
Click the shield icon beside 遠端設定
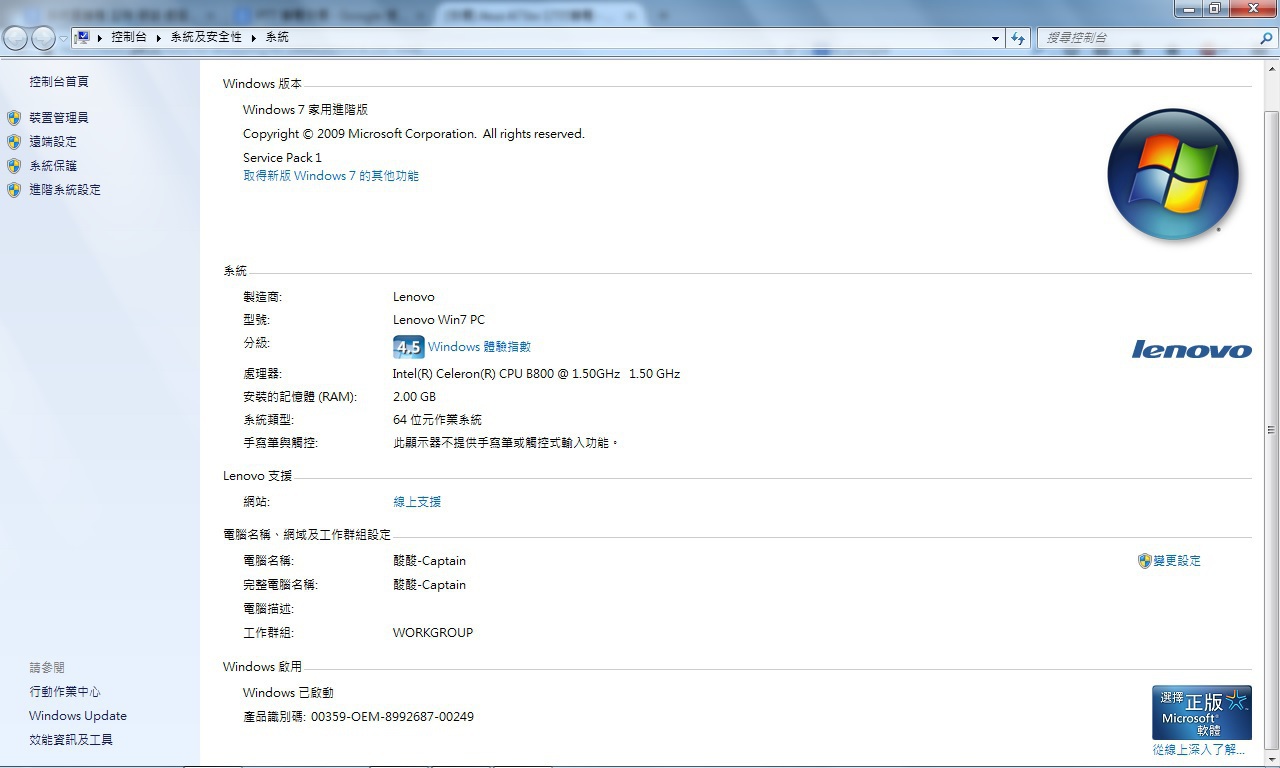coord(14,142)
